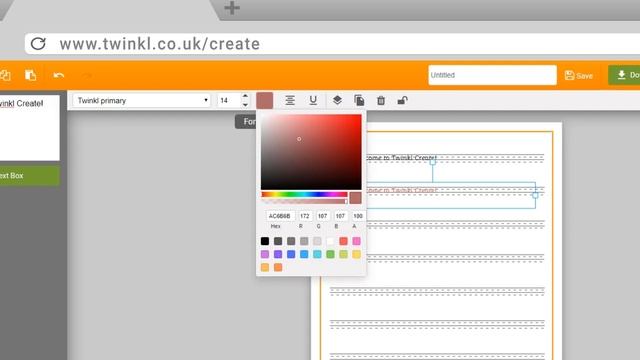The width and height of the screenshot is (640, 360).
Task: Click the browser address bar URL
Action: [160, 44]
